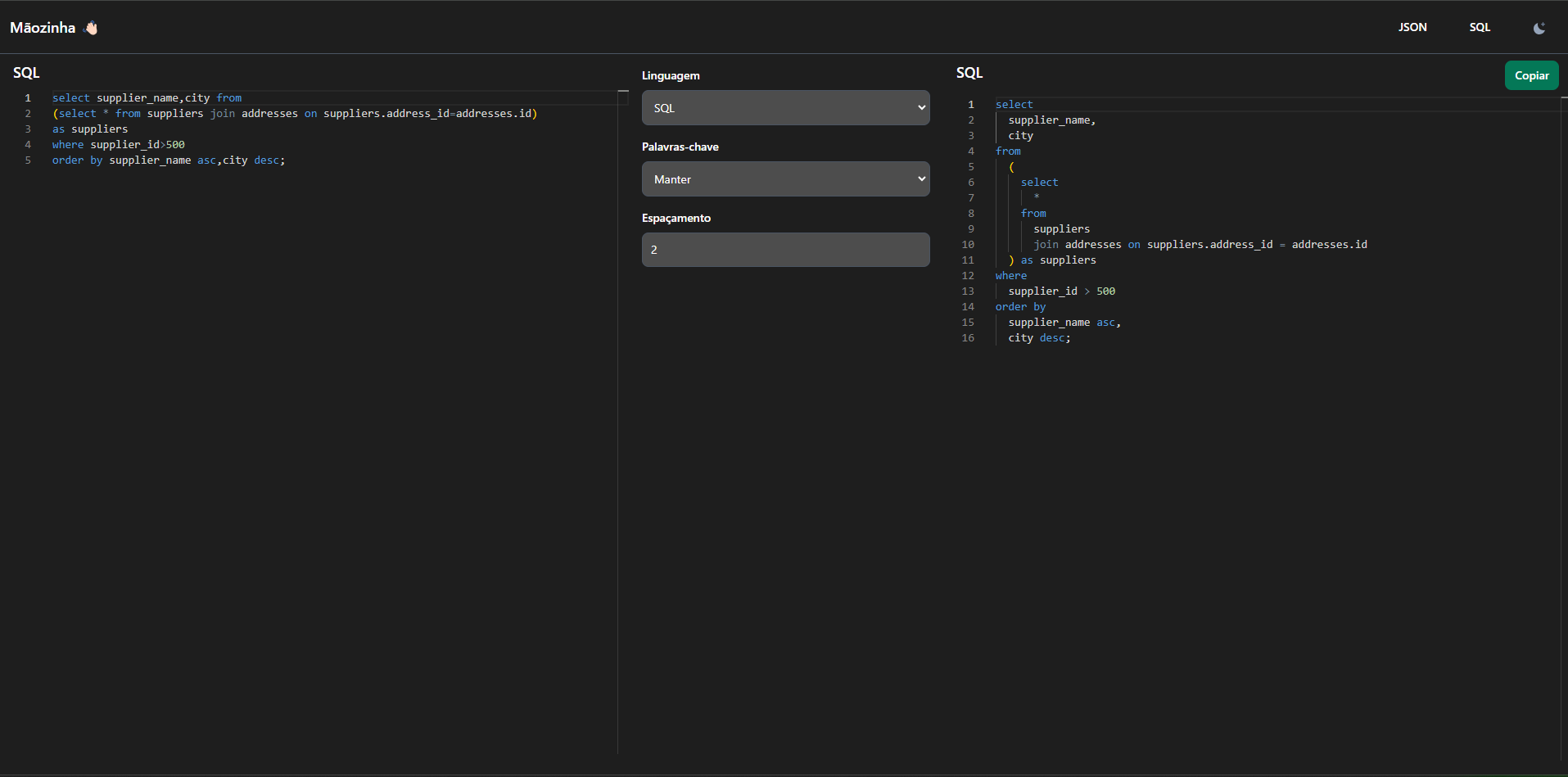Click output 'order by' line 14
Viewport: 1568px width, 777px height.
1020,307
